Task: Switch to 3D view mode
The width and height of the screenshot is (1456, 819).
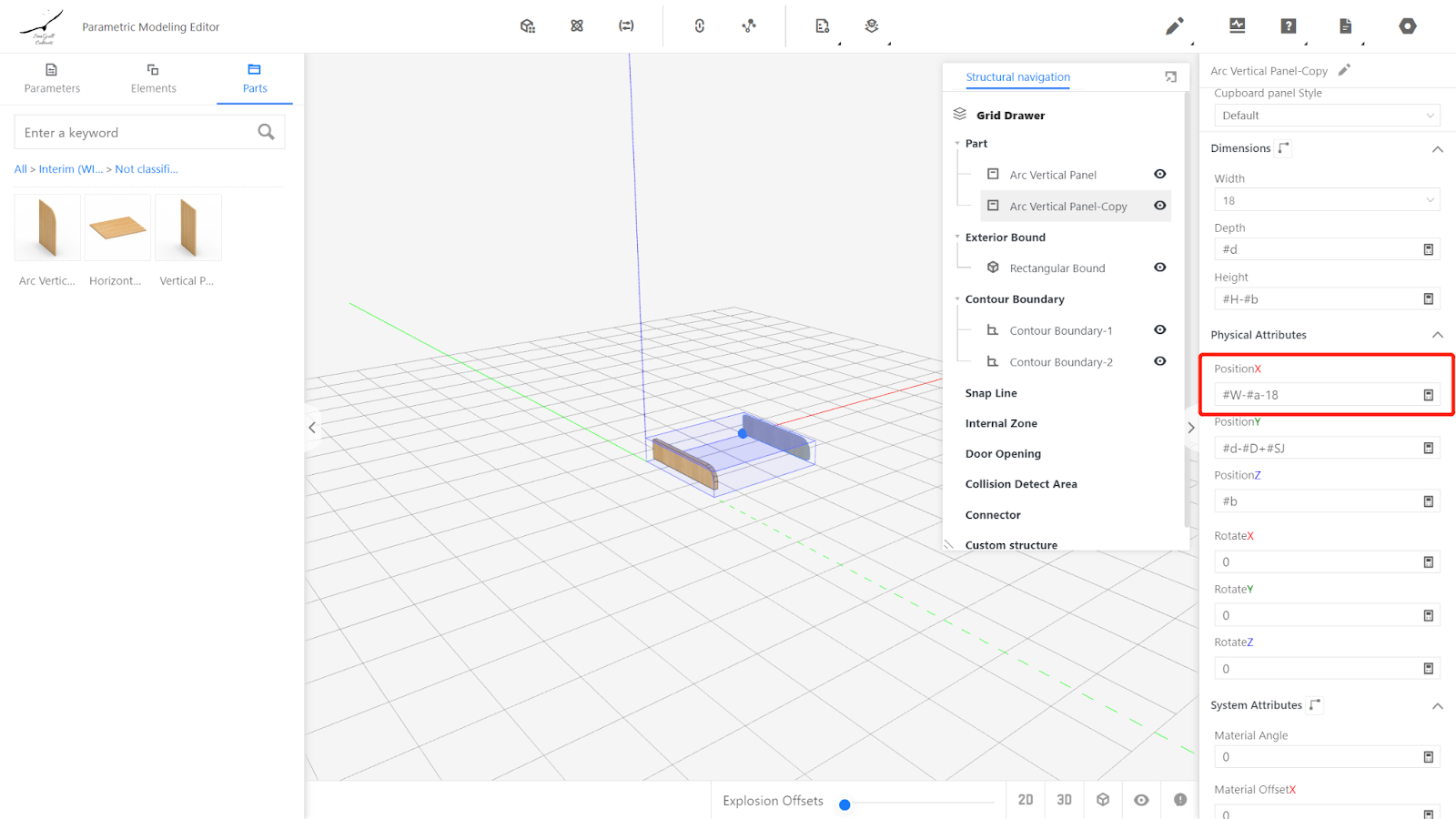Action: [x=1064, y=800]
